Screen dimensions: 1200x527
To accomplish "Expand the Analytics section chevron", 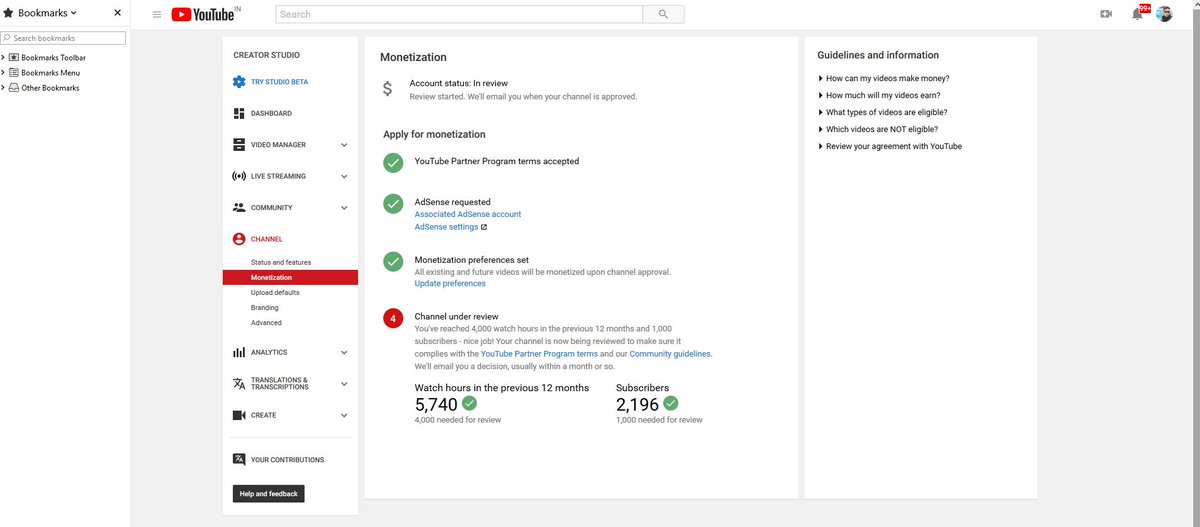I will [x=344, y=352].
